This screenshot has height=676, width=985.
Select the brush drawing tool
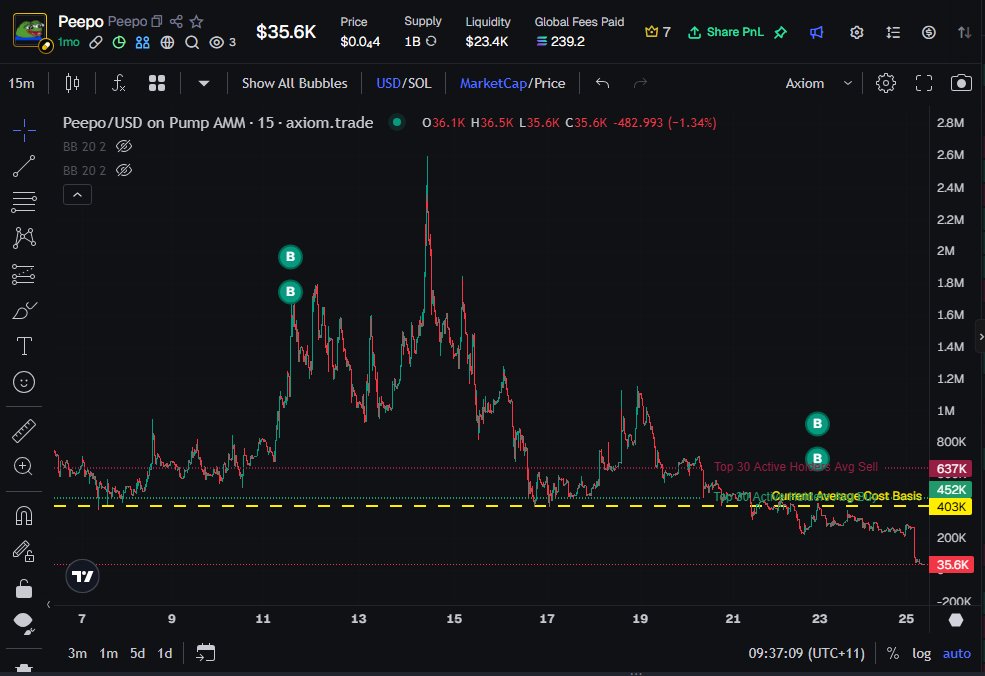pos(24,310)
